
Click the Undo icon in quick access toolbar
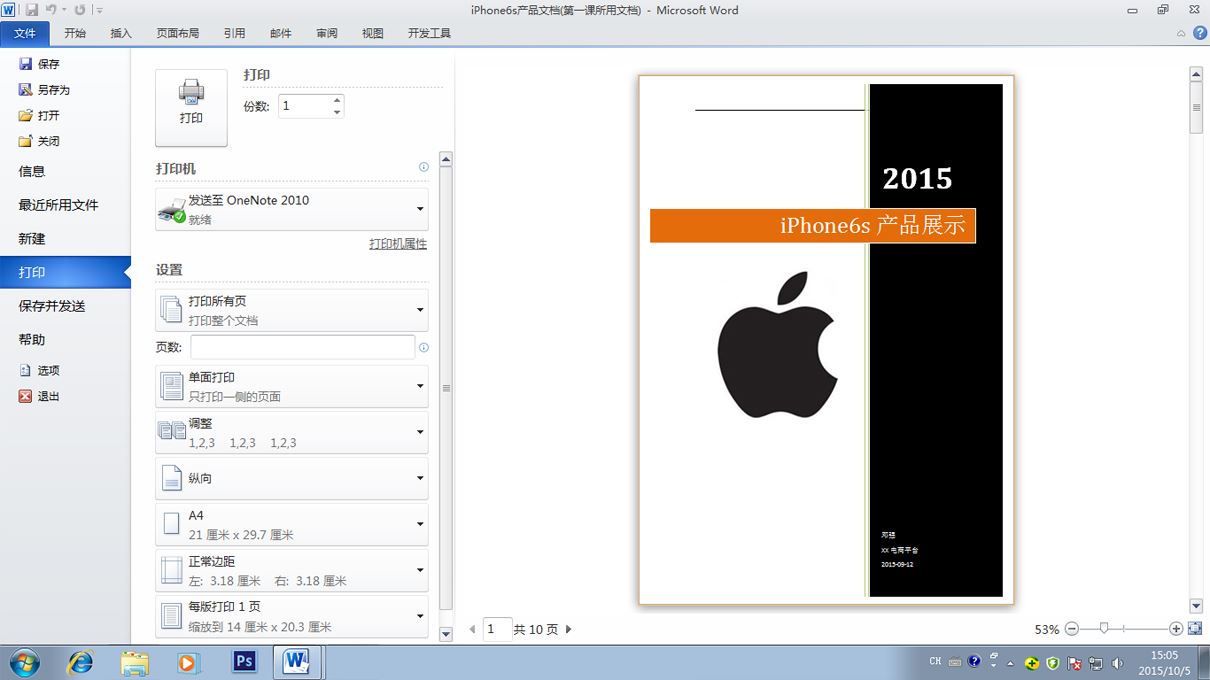tap(50, 10)
